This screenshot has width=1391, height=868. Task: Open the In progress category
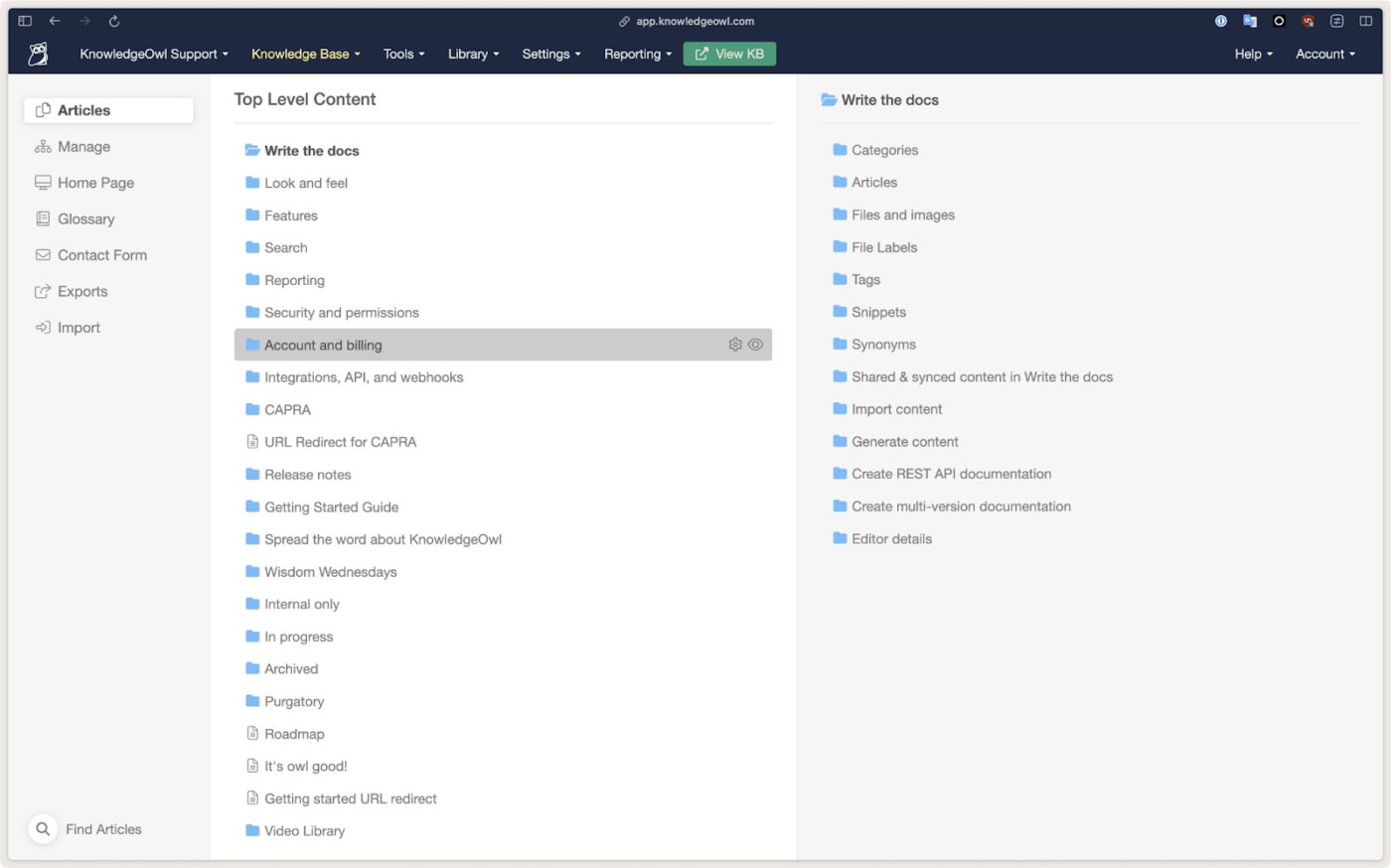click(x=299, y=637)
